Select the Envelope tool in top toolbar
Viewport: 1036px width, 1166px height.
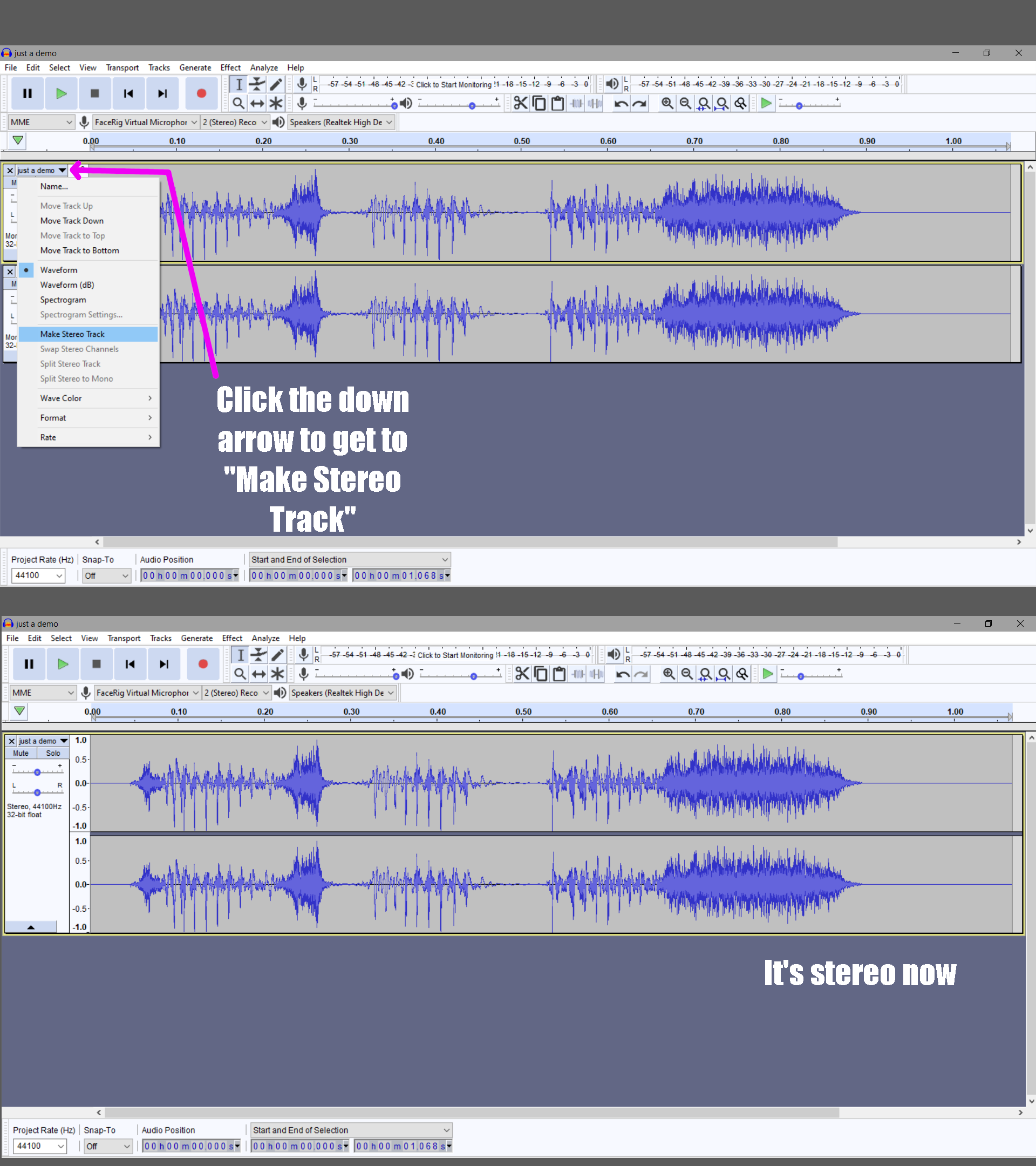click(257, 85)
